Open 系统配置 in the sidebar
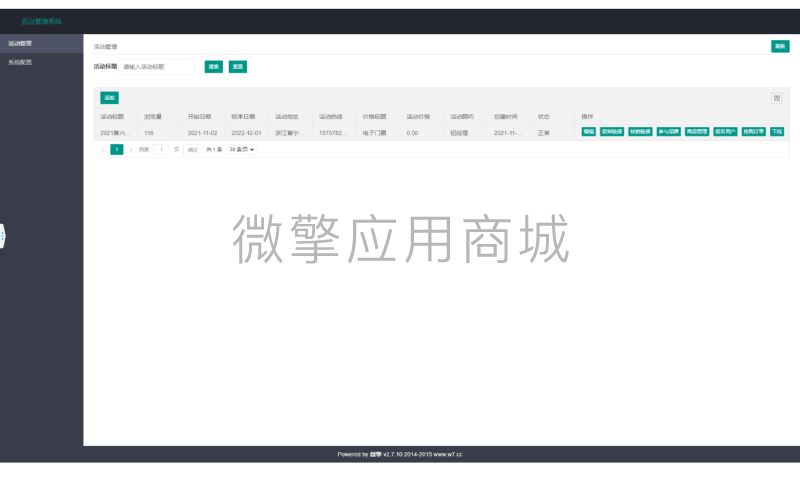The height and width of the screenshot is (478, 800). pos(41,62)
